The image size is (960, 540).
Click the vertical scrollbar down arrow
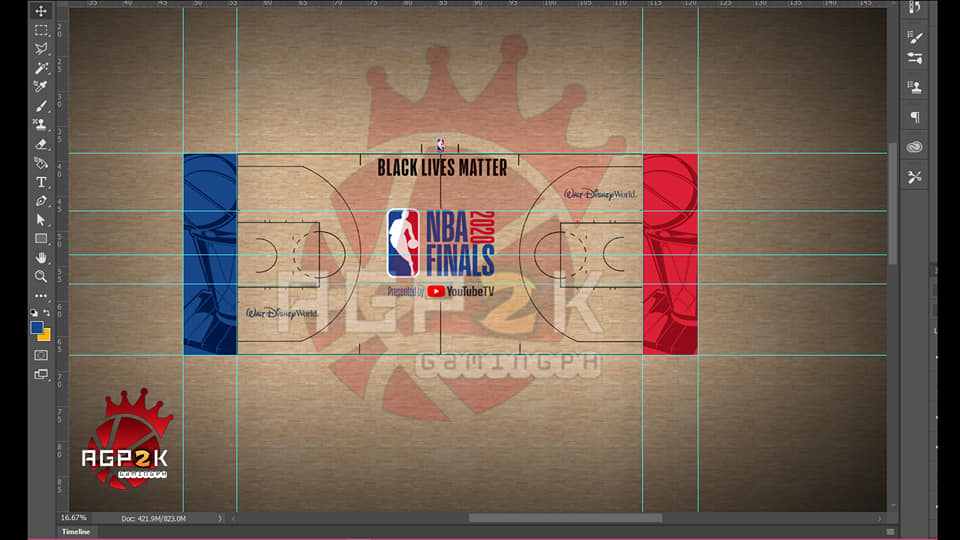893,506
